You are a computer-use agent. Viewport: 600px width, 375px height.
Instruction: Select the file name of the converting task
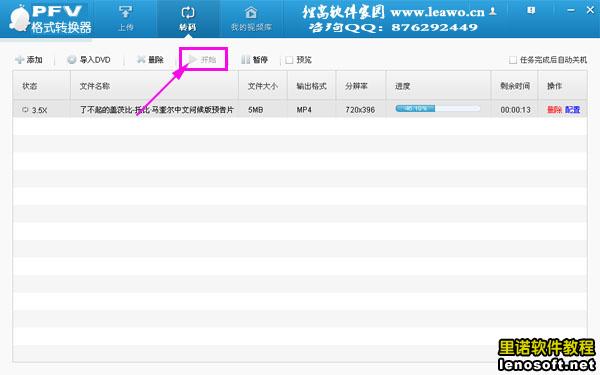click(x=157, y=110)
